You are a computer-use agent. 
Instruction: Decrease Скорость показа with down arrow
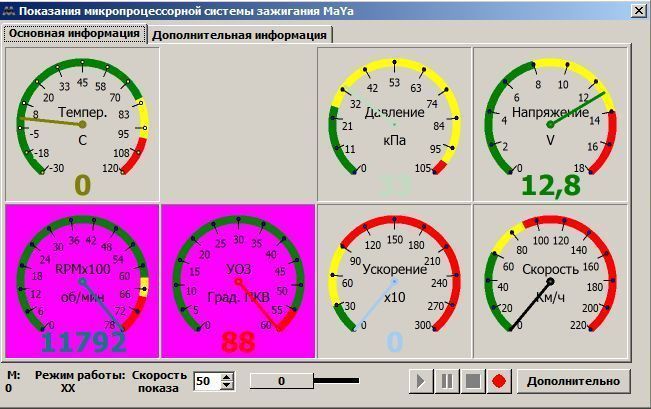click(227, 385)
